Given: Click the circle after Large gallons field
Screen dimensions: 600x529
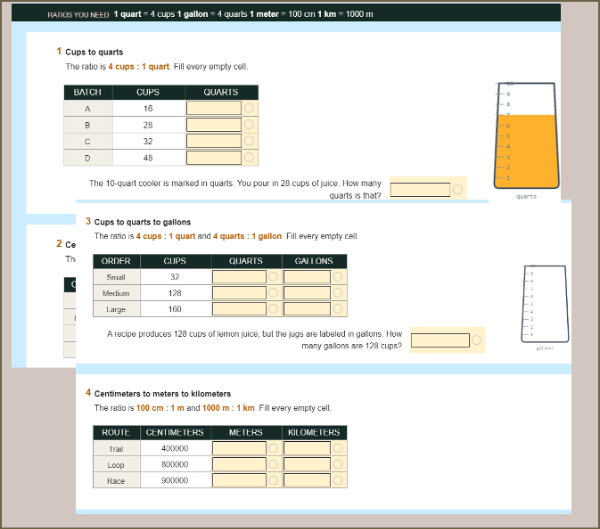Looking at the screenshot, I should coord(338,309).
